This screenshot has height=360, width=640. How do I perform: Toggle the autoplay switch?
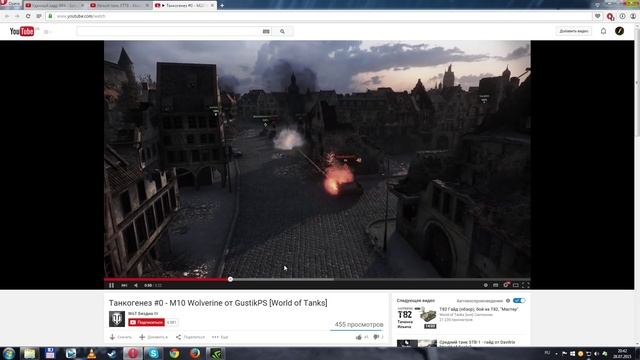(x=519, y=300)
